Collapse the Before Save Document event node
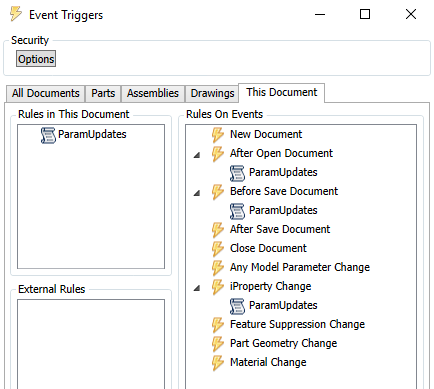The height and width of the screenshot is (389, 434). point(197,193)
